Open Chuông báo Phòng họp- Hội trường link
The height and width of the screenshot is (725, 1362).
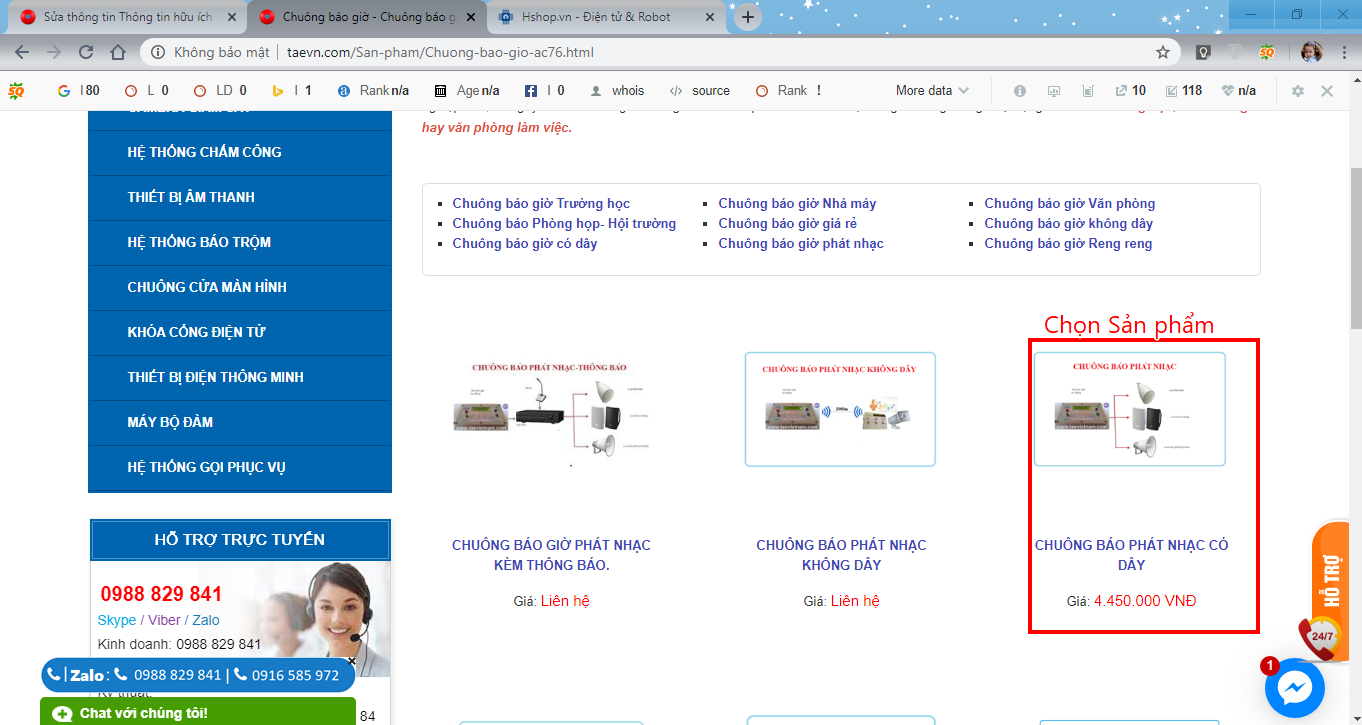coord(564,223)
